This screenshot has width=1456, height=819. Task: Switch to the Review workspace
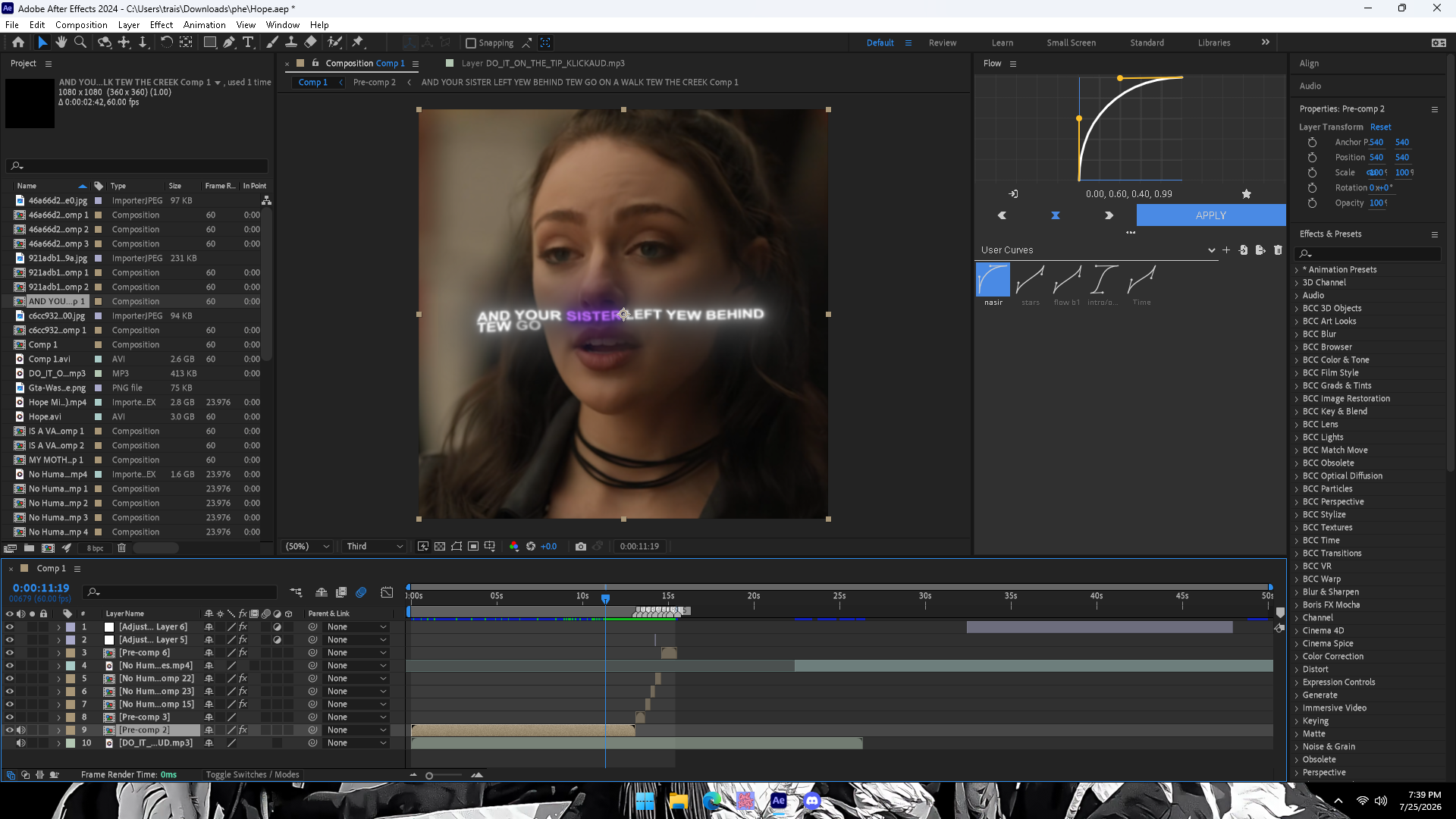point(943,42)
